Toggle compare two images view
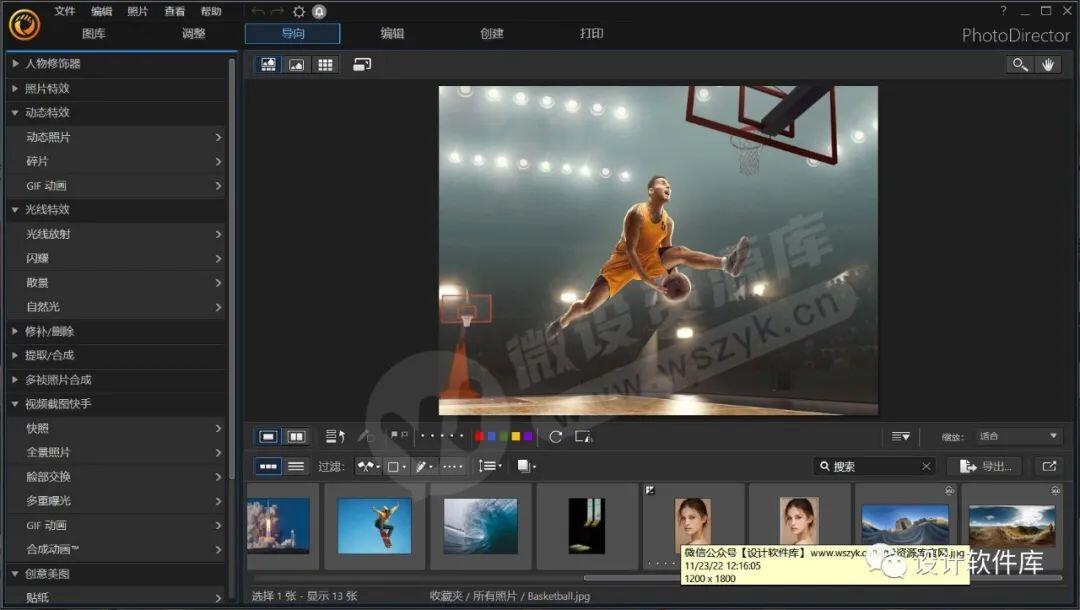This screenshot has height=610, width=1080. [296, 436]
